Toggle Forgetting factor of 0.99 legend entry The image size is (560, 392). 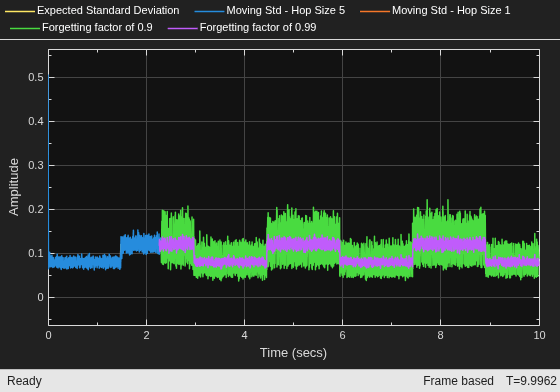[x=242, y=27]
